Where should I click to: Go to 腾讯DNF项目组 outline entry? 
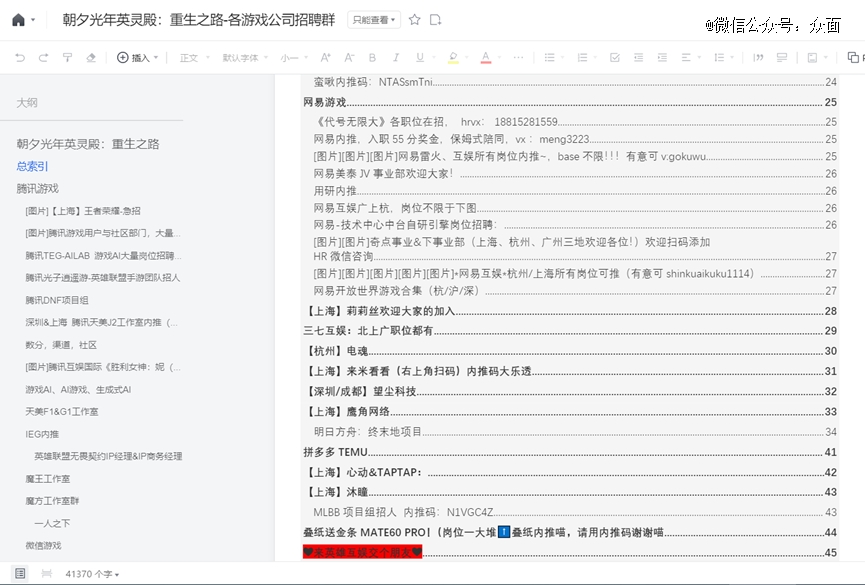click(x=57, y=300)
